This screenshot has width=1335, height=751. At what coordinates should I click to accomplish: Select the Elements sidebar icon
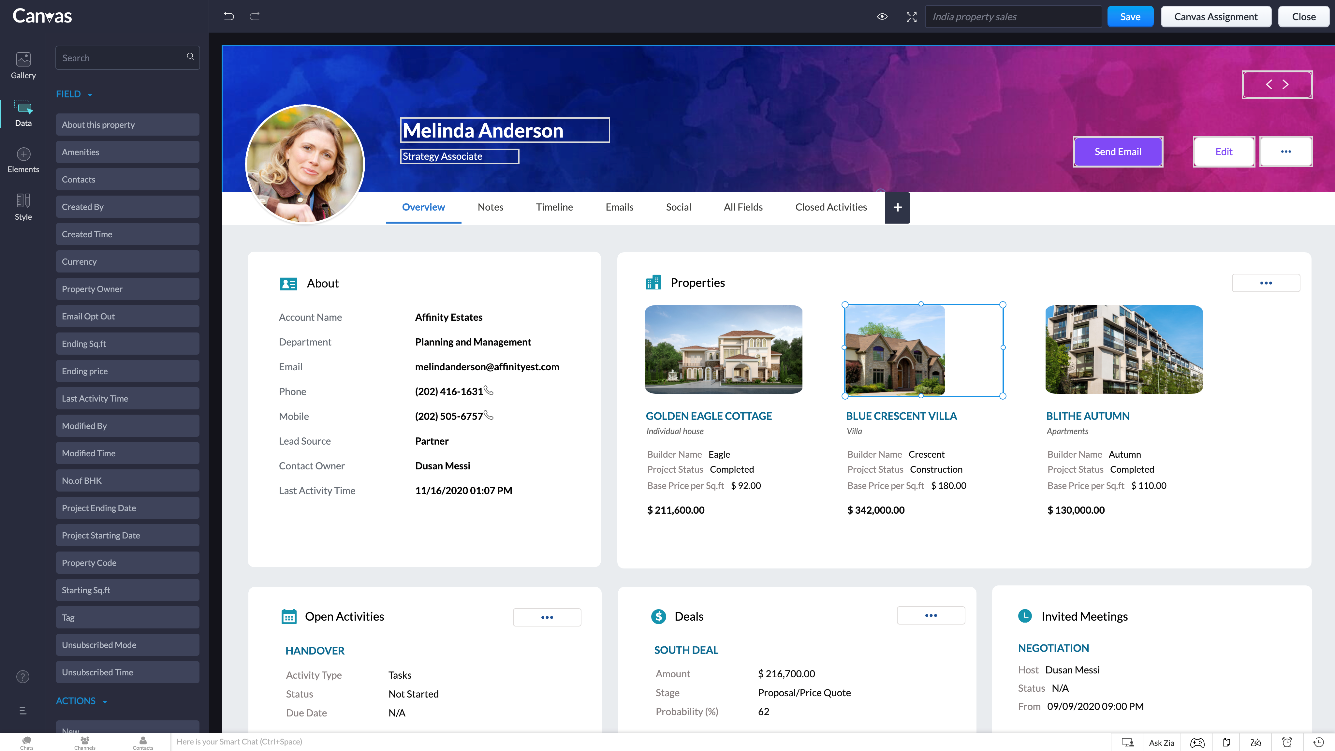click(23, 159)
